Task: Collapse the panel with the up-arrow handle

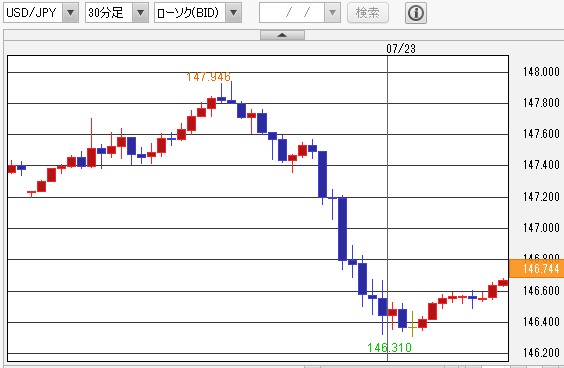Action: tap(282, 35)
